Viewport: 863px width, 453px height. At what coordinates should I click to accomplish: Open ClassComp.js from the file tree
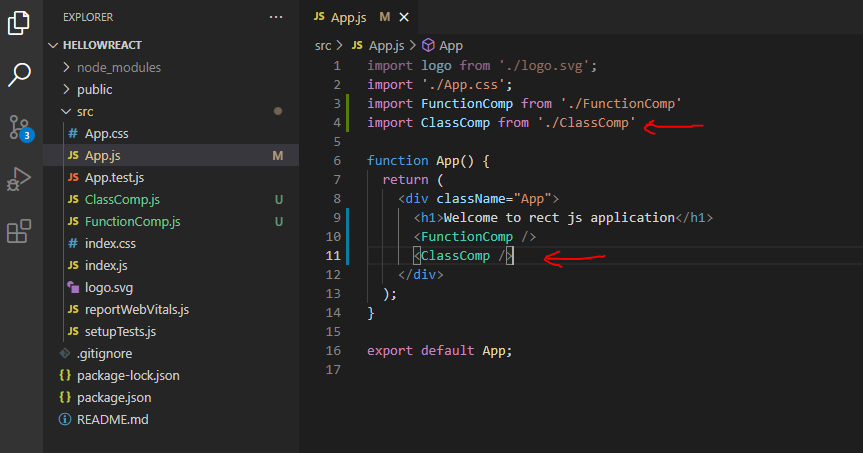122,199
